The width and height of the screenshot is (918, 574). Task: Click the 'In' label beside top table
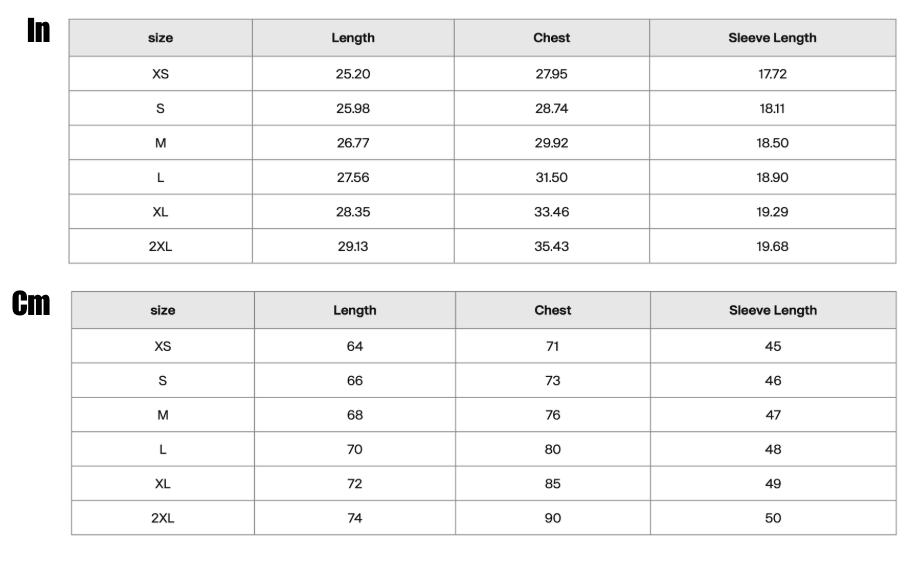[39, 30]
